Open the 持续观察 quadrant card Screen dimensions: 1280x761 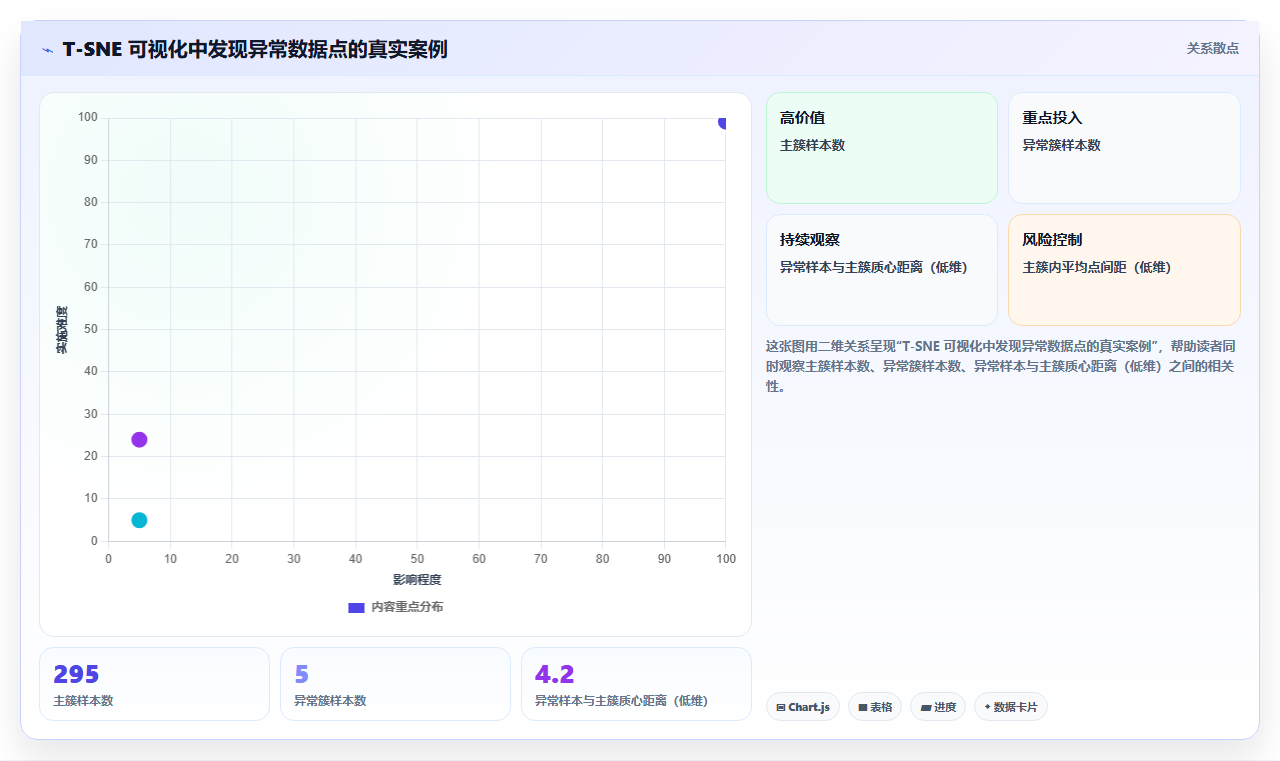(882, 270)
